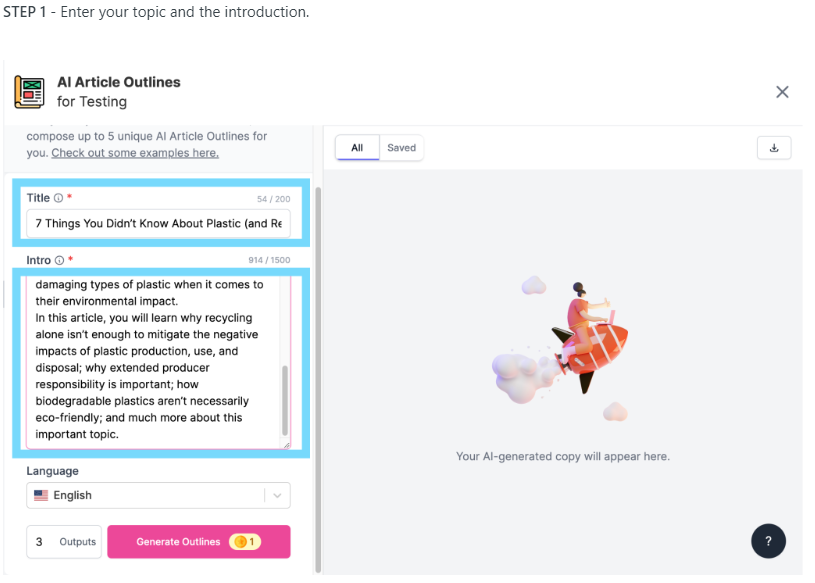Screen dimensions: 815x583
Task: Expand the Language dropdown chevron
Action: (277, 495)
